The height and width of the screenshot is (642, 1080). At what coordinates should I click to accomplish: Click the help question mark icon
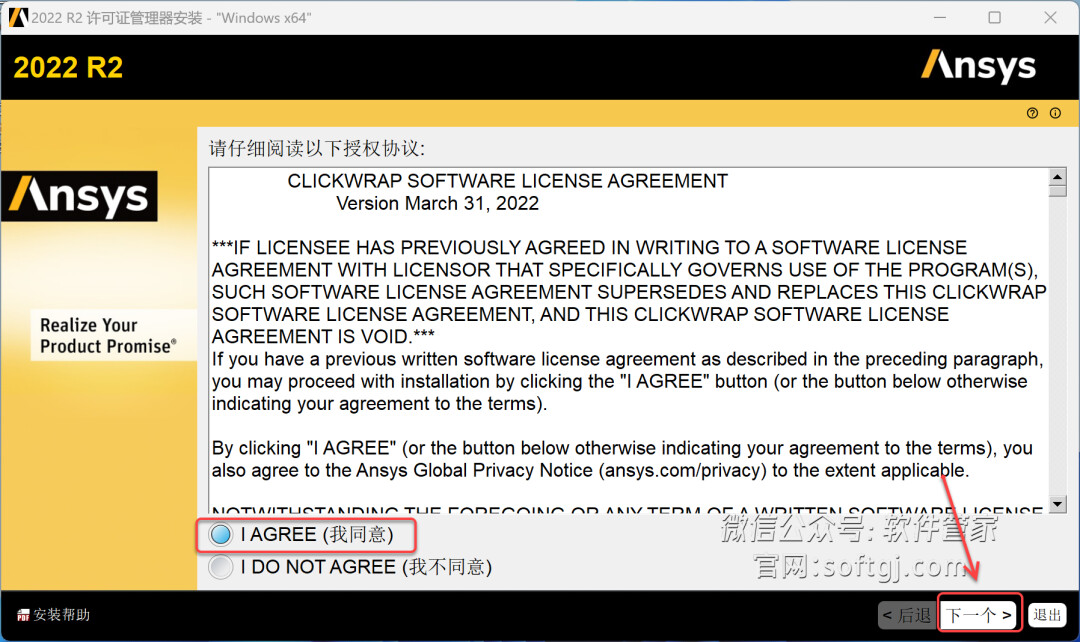[x=1032, y=113]
